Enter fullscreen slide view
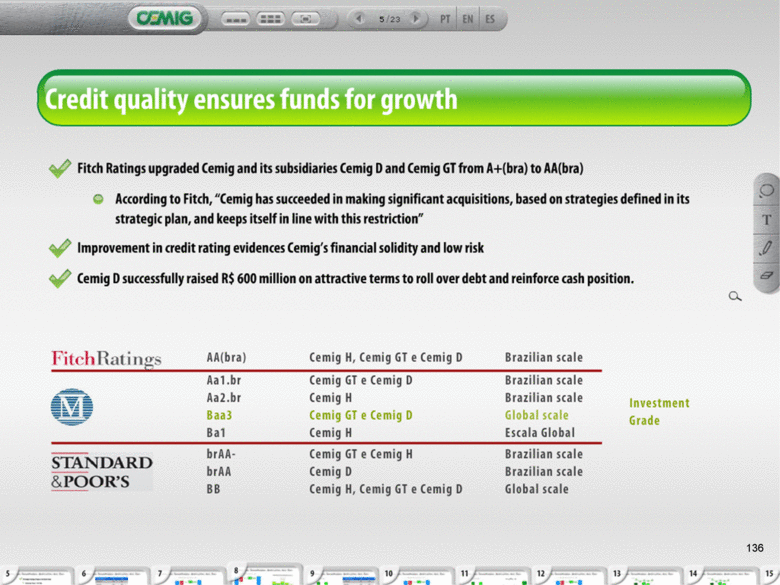 [305, 19]
